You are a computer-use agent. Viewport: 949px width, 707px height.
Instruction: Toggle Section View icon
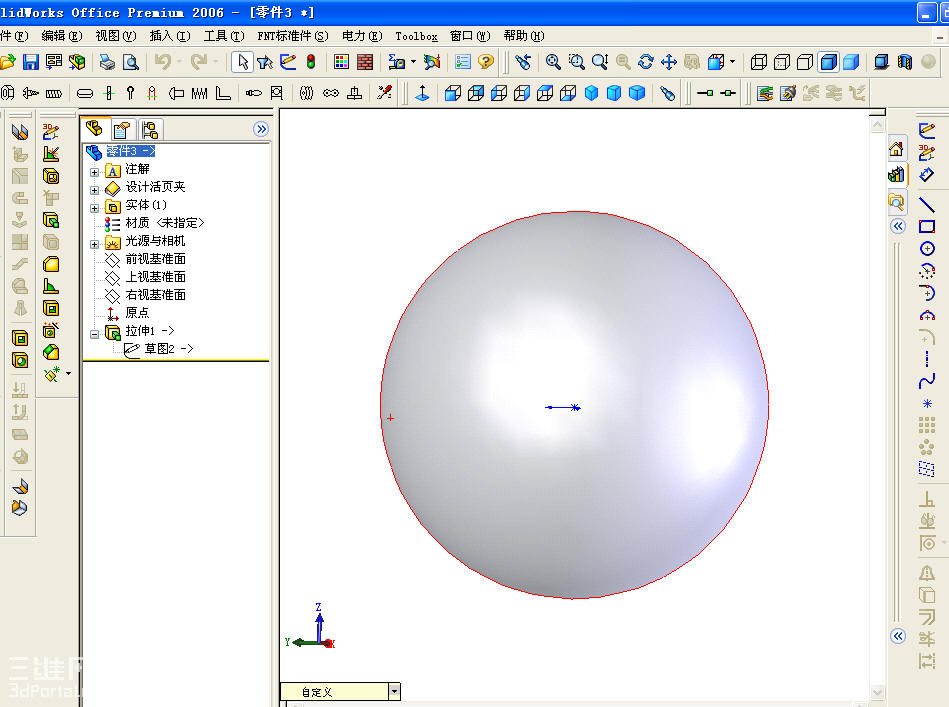(905, 62)
